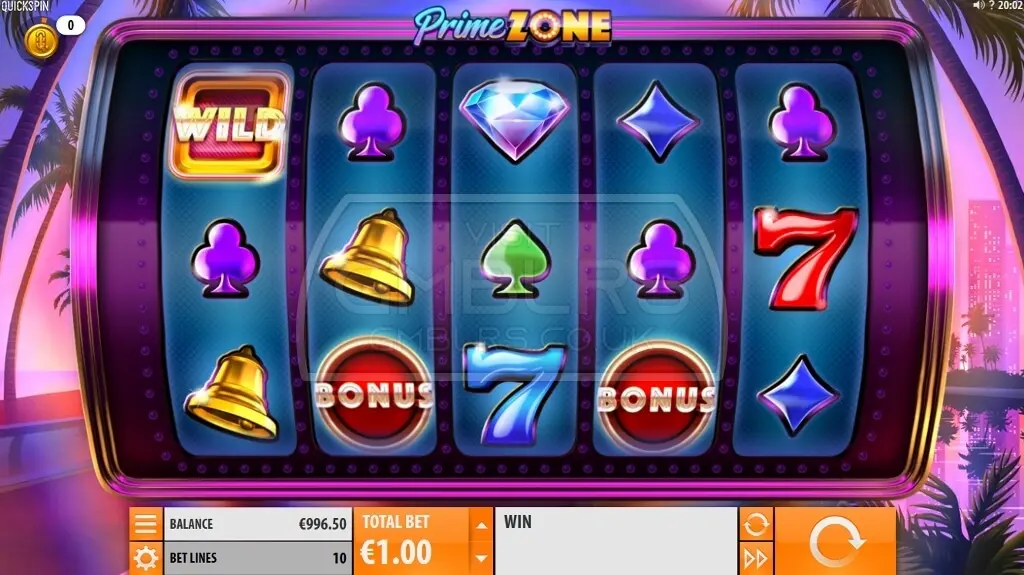Click the red 7 symbol on fifth reel
The width and height of the screenshot is (1024, 575).
pos(805,259)
